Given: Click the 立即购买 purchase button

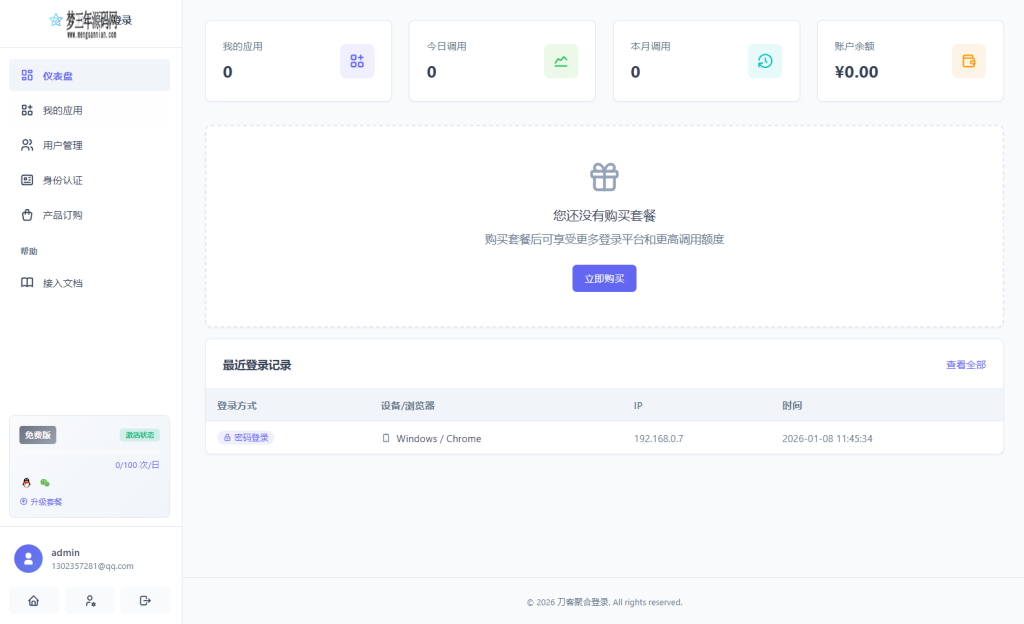Looking at the screenshot, I should (x=604, y=278).
